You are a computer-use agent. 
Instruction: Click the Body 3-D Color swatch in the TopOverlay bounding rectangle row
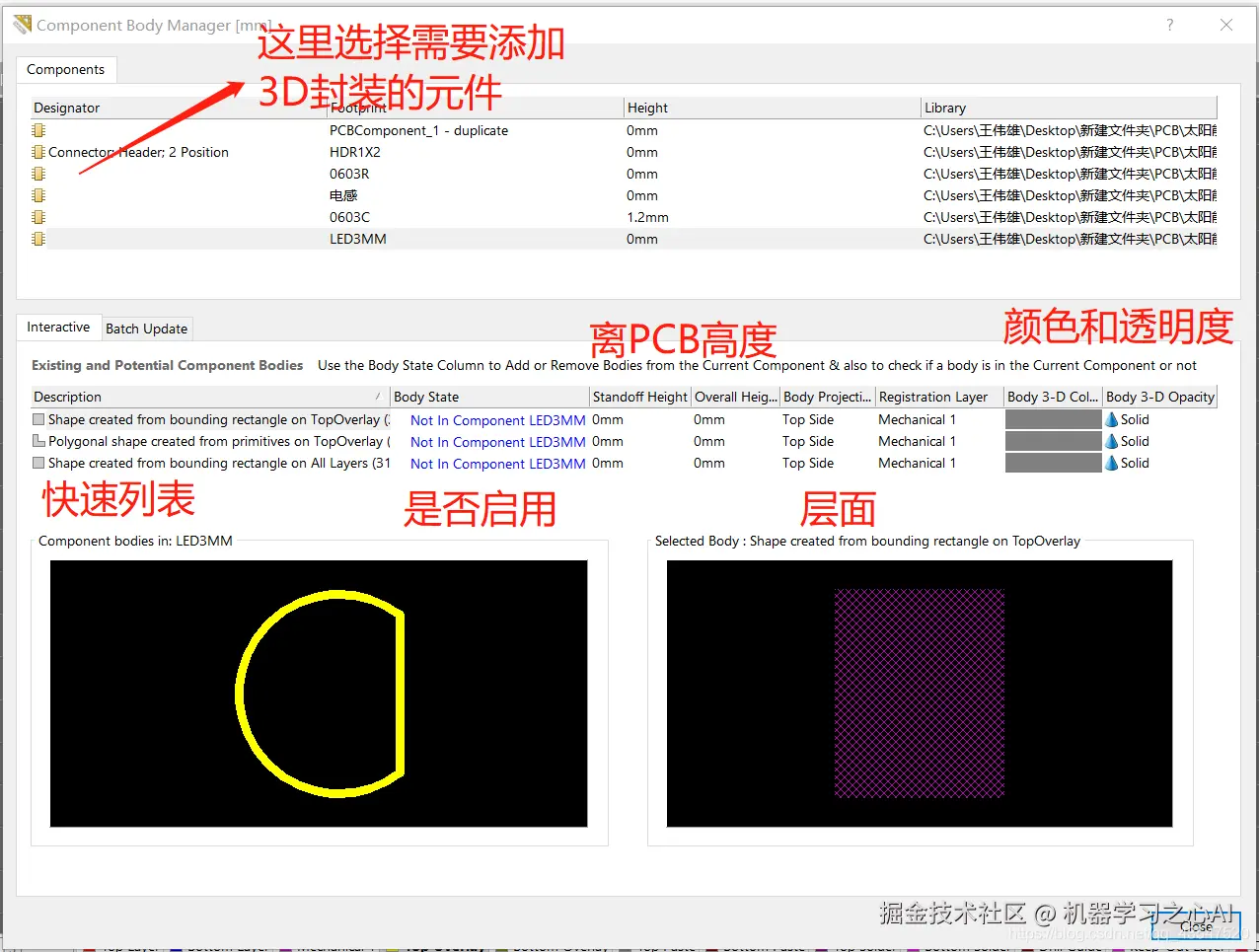(x=1053, y=419)
